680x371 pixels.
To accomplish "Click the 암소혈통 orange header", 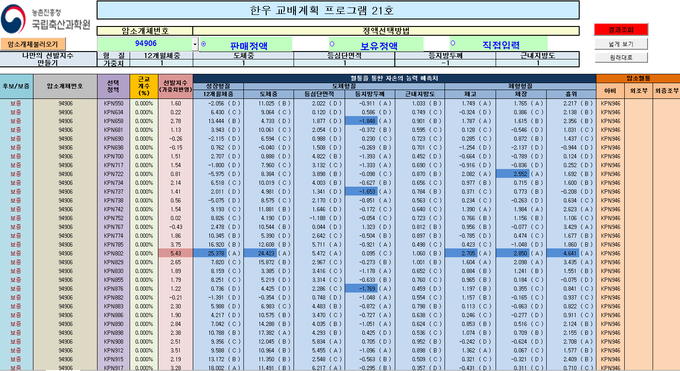I will (x=638, y=79).
